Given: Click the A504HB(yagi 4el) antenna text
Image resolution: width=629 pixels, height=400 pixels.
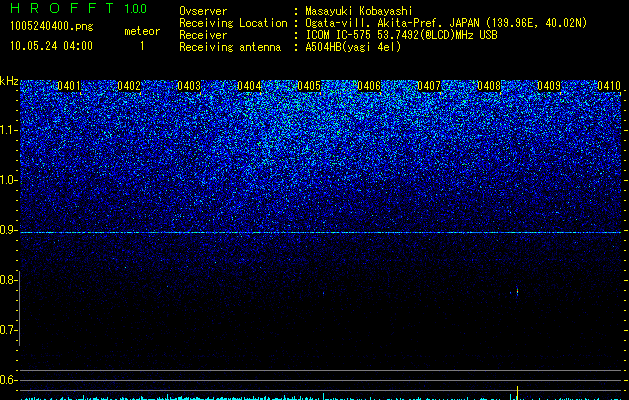Looking at the screenshot, I should [x=353, y=47].
